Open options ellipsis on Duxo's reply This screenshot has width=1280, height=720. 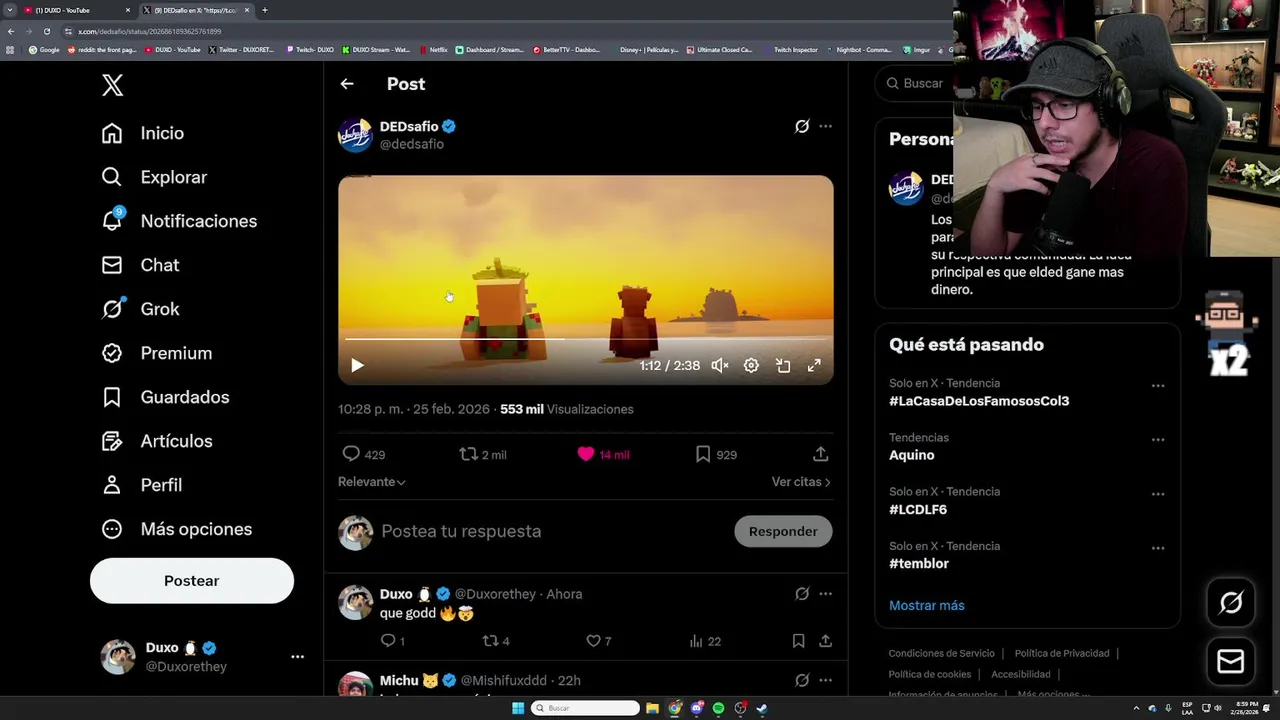click(825, 594)
